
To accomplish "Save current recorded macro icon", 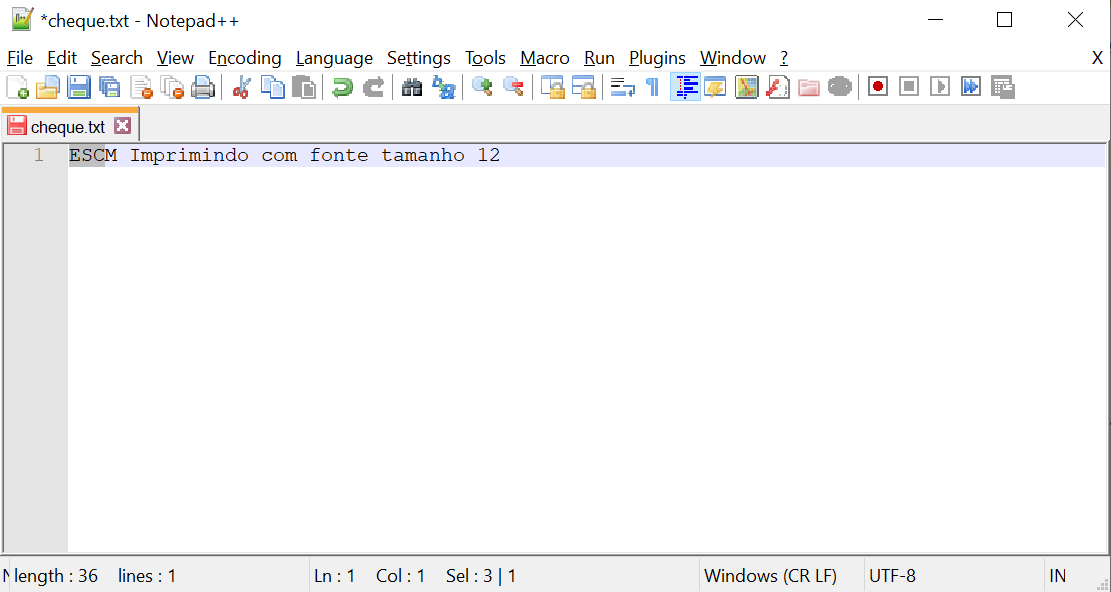I will pos(1003,87).
